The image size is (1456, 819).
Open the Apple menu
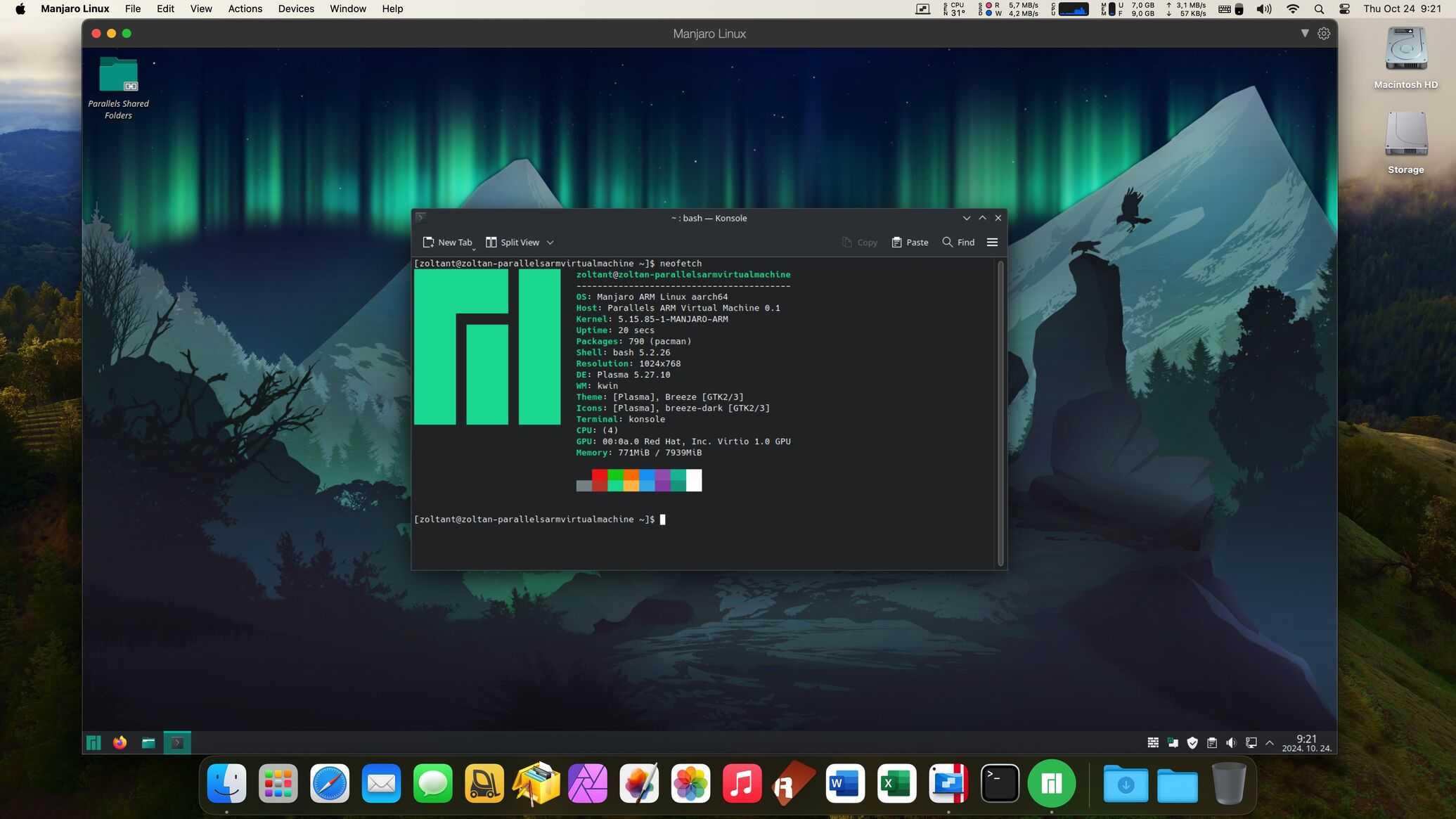[x=20, y=8]
